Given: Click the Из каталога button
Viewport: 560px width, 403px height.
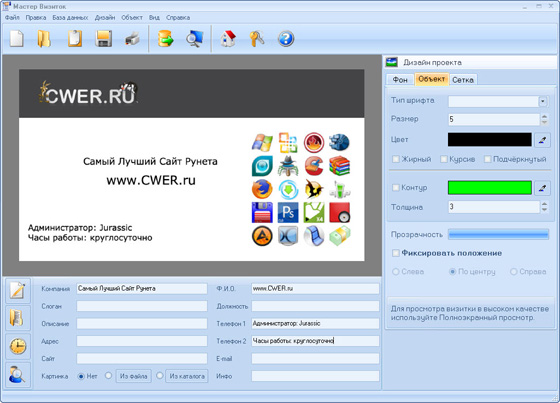Looking at the screenshot, I should (187, 376).
